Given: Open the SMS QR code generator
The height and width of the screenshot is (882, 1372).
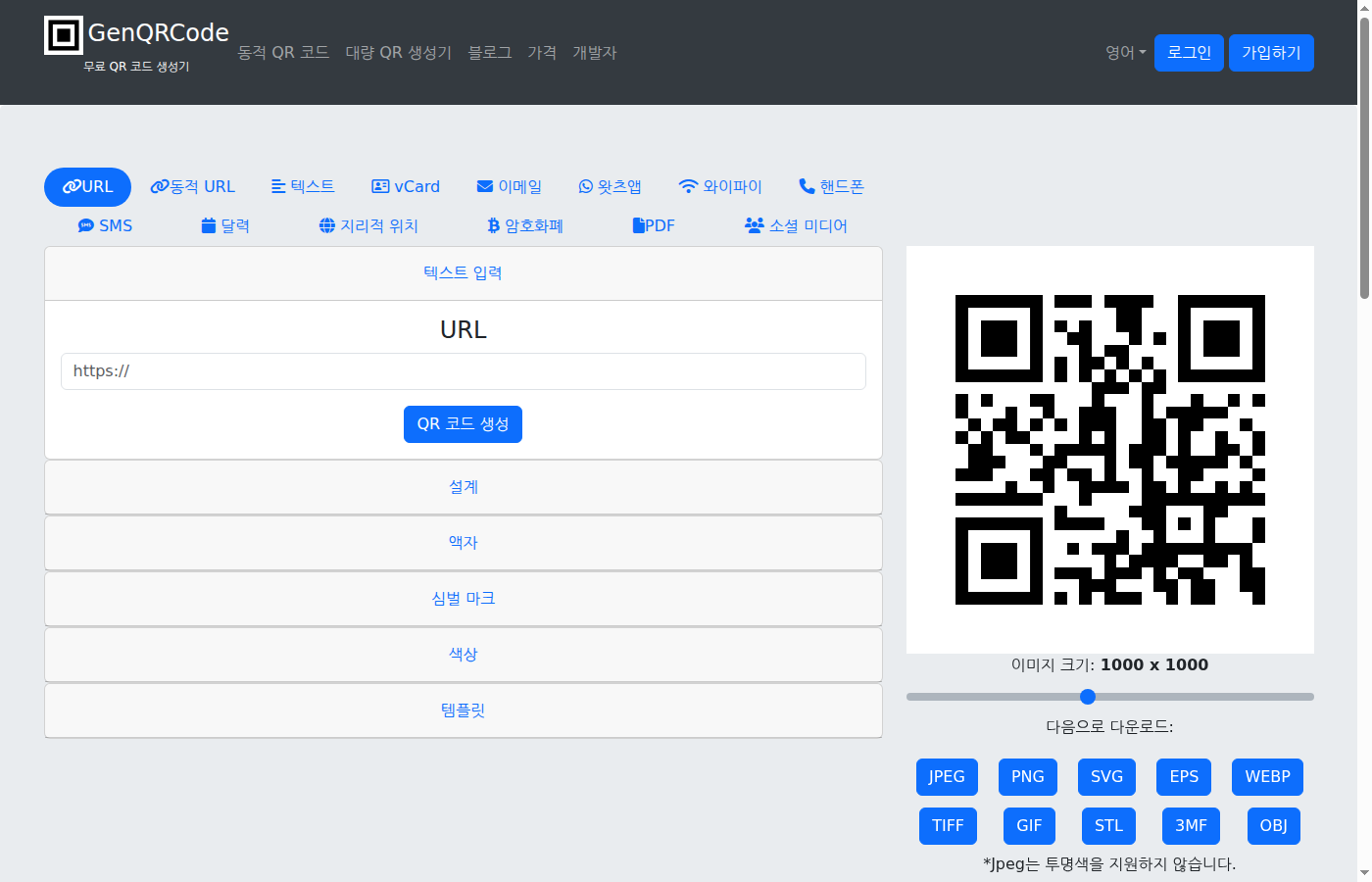Looking at the screenshot, I should 105,225.
